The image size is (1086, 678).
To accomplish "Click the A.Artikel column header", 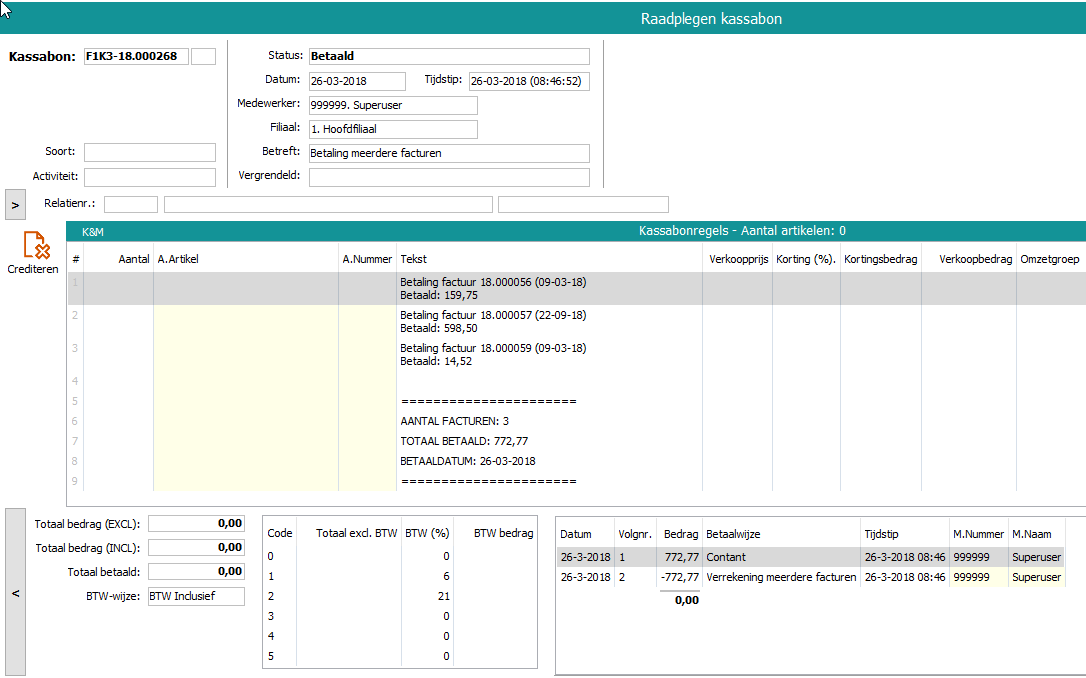I will point(179,259).
